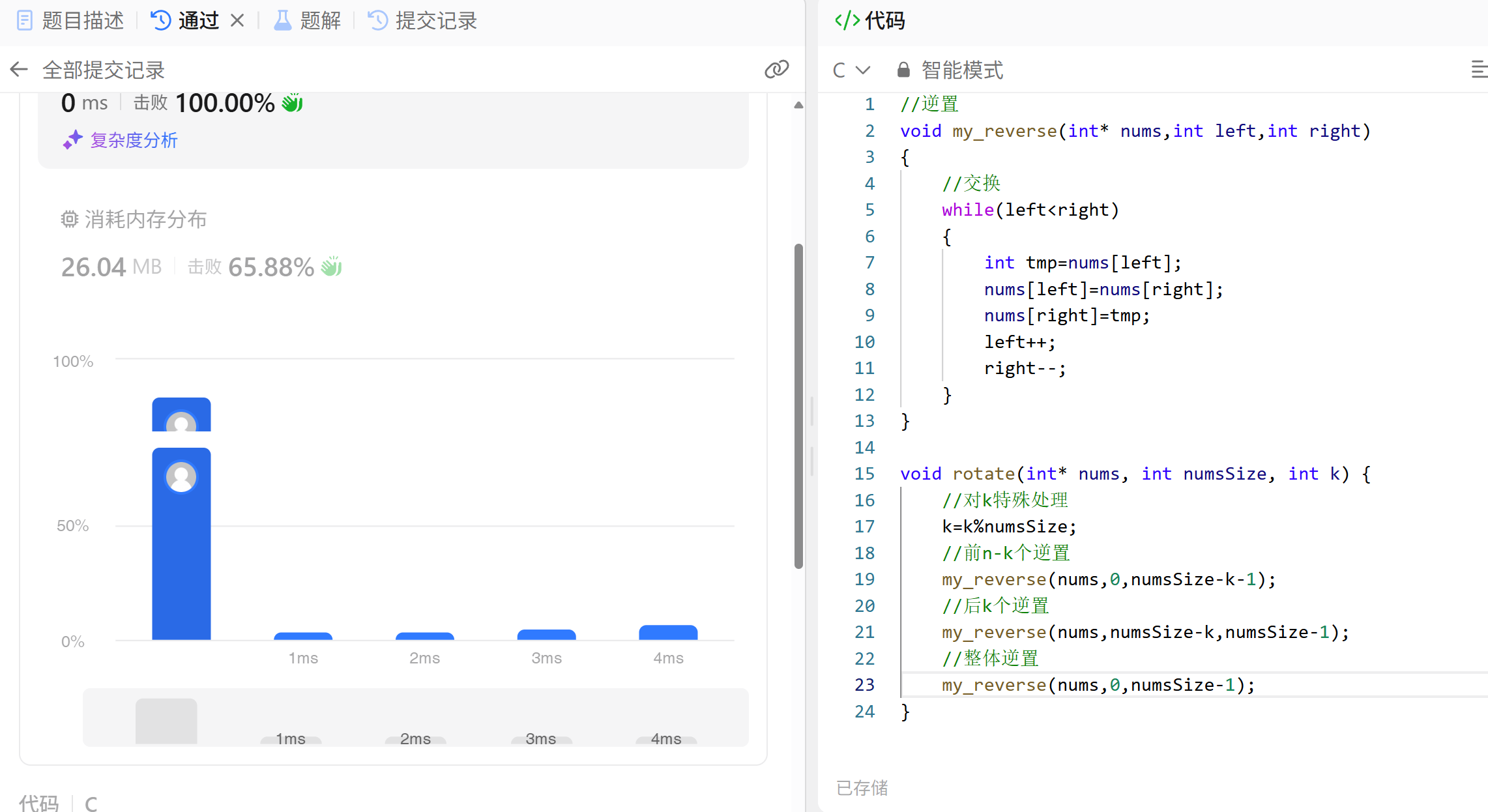The width and height of the screenshot is (1488, 812).
Task: Click the 4ms bar in the histogram
Action: [668, 632]
